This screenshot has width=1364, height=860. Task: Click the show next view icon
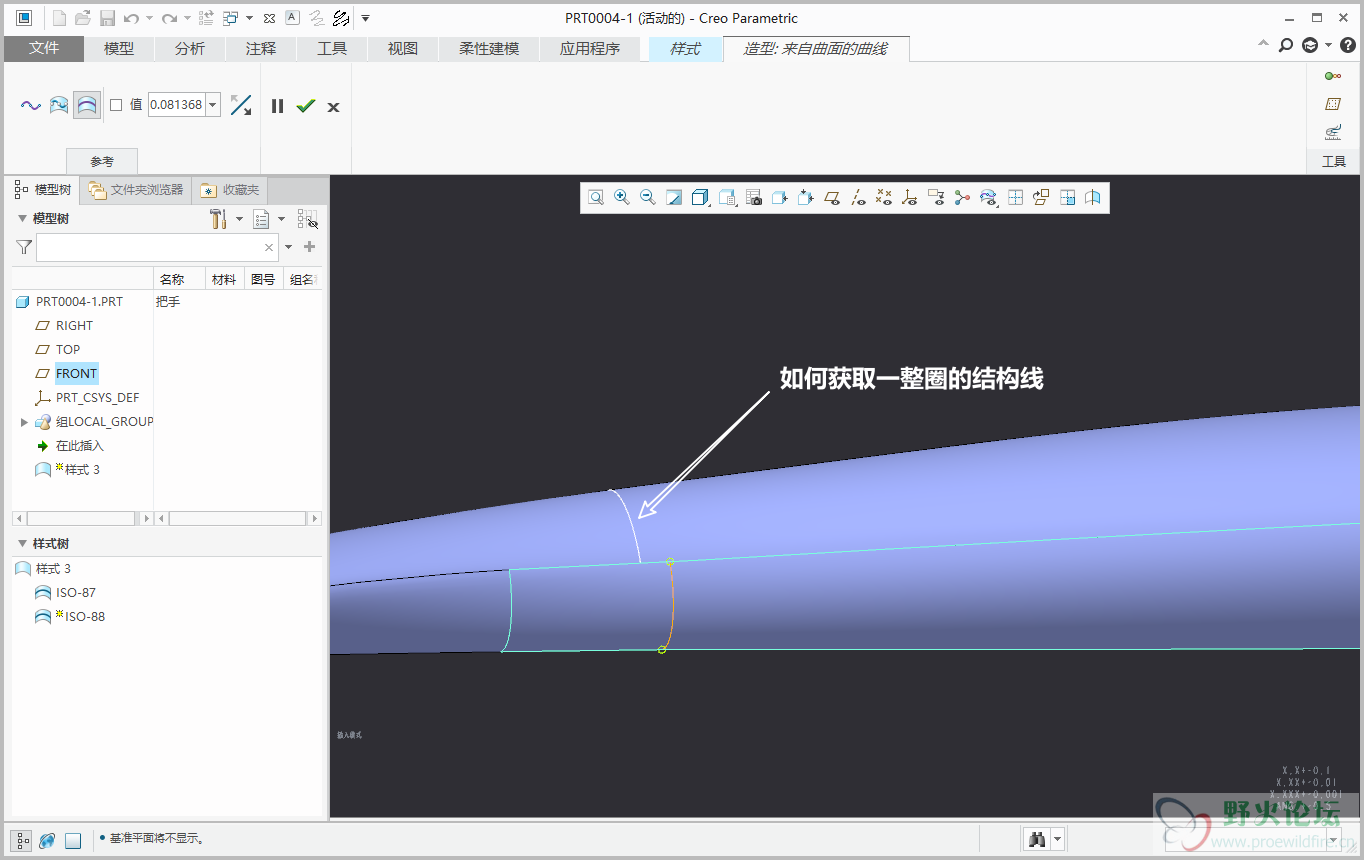1067,198
